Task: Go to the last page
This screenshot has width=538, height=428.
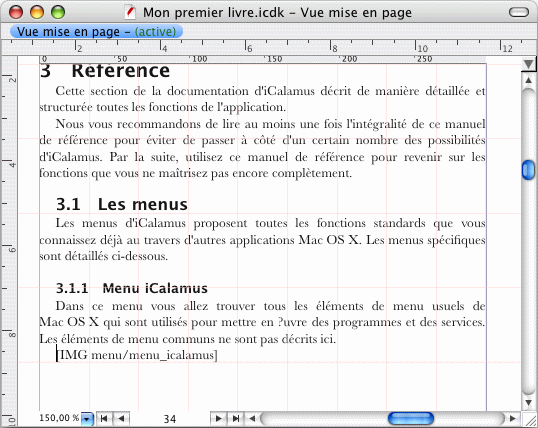Action: 236,418
